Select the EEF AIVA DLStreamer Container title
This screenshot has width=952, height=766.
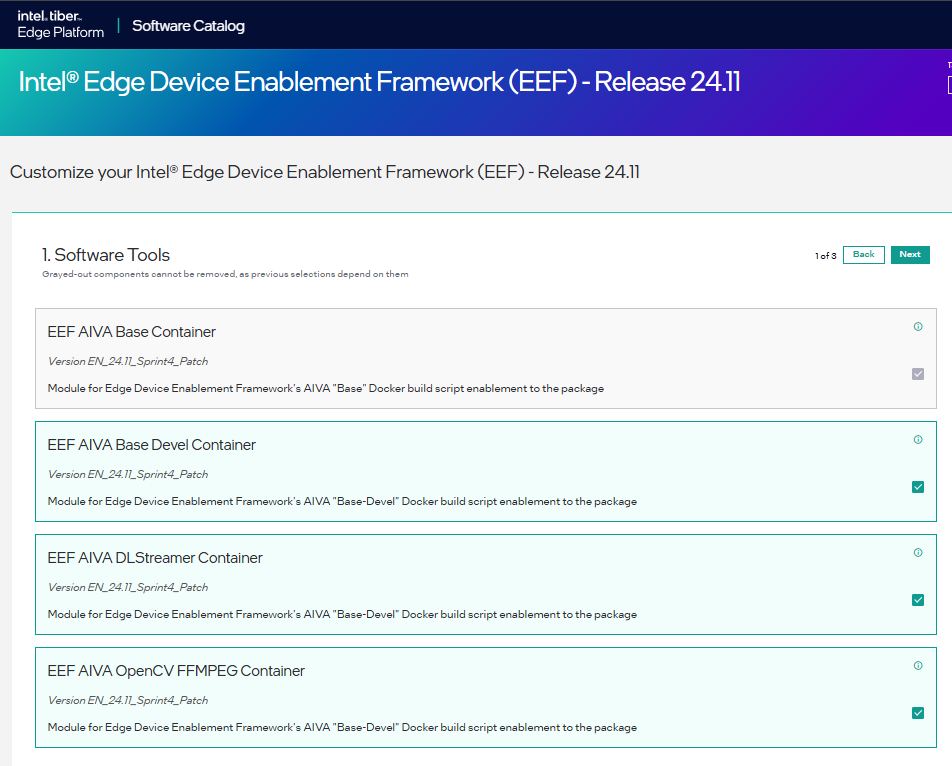[x=155, y=558]
